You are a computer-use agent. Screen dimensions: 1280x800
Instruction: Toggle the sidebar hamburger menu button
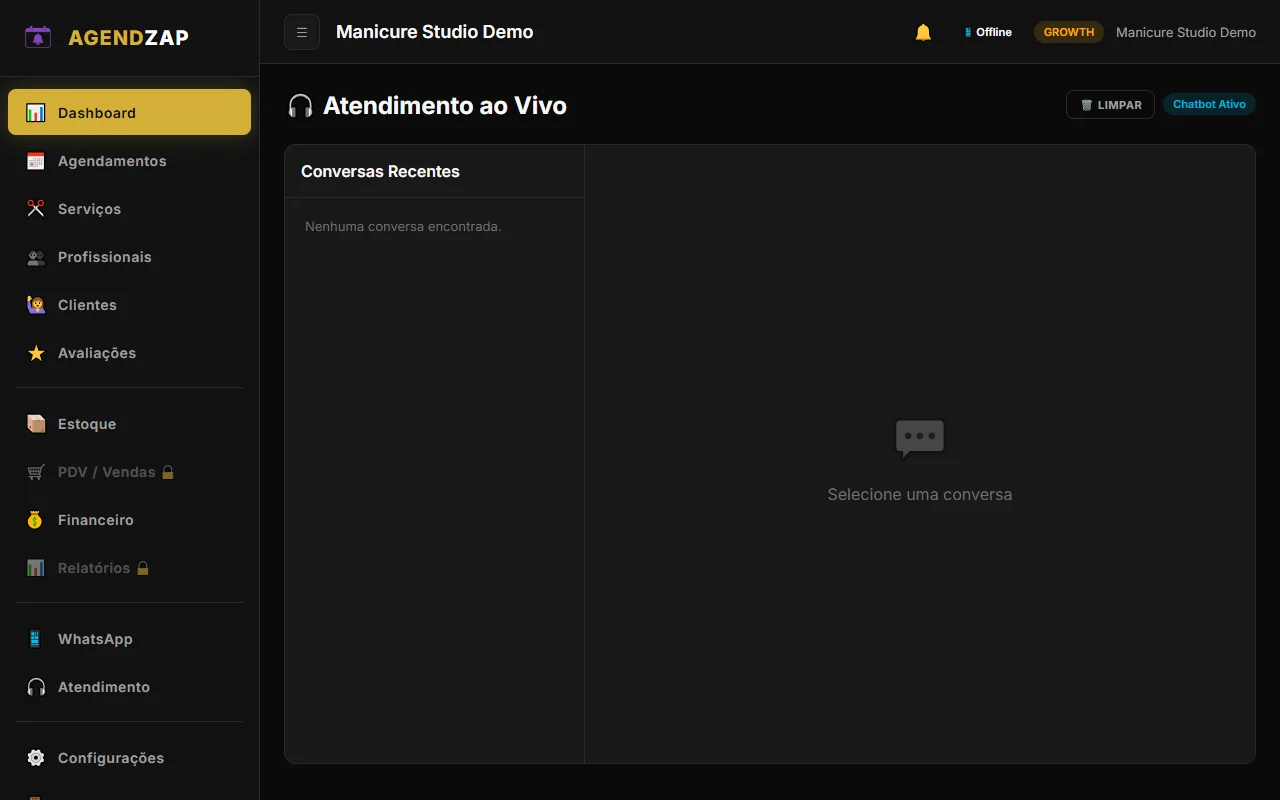(x=302, y=32)
